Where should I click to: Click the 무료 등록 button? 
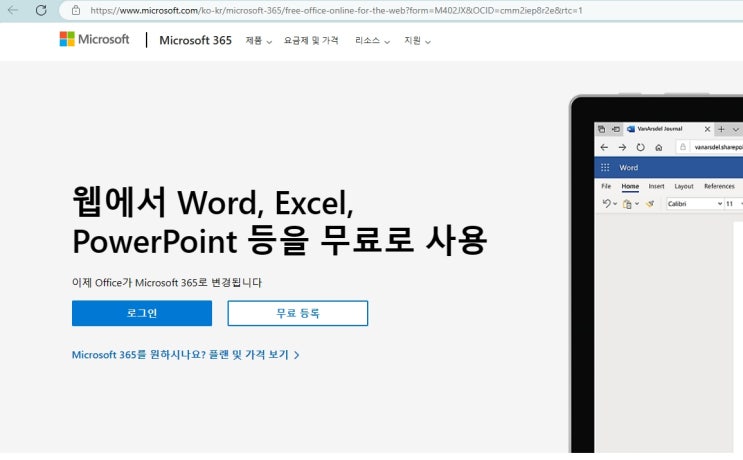click(298, 313)
